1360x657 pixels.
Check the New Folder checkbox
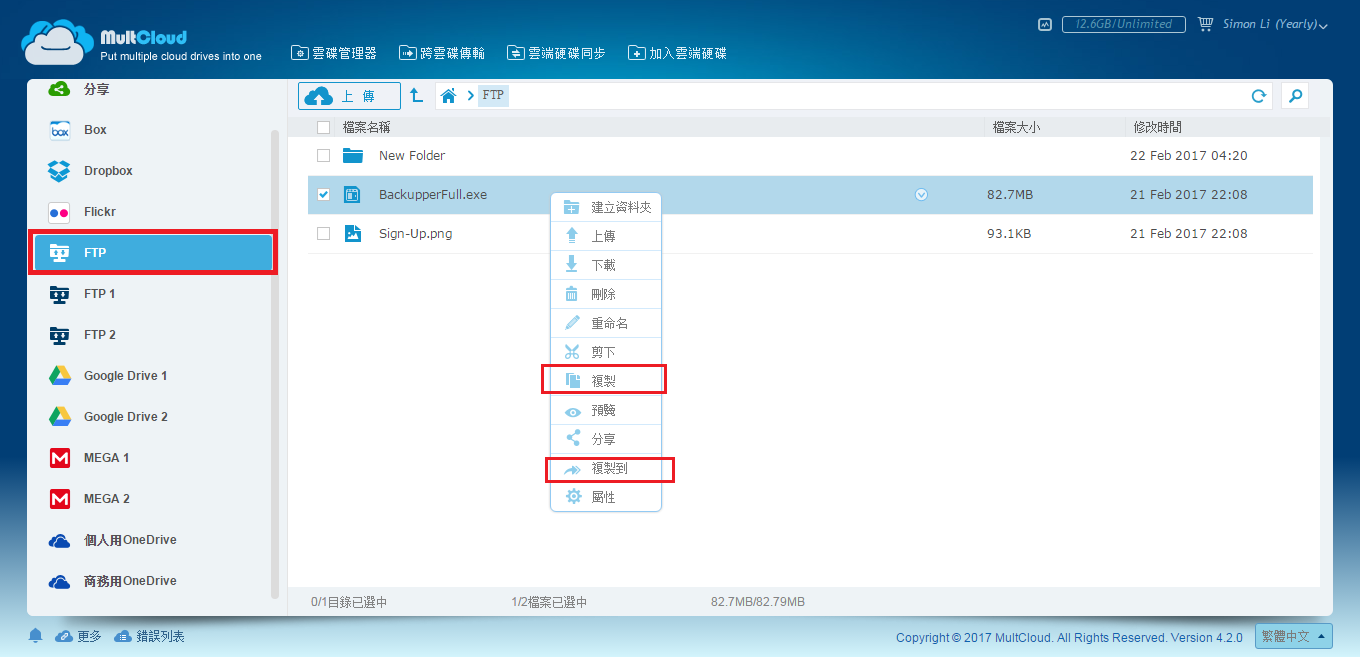pos(323,156)
